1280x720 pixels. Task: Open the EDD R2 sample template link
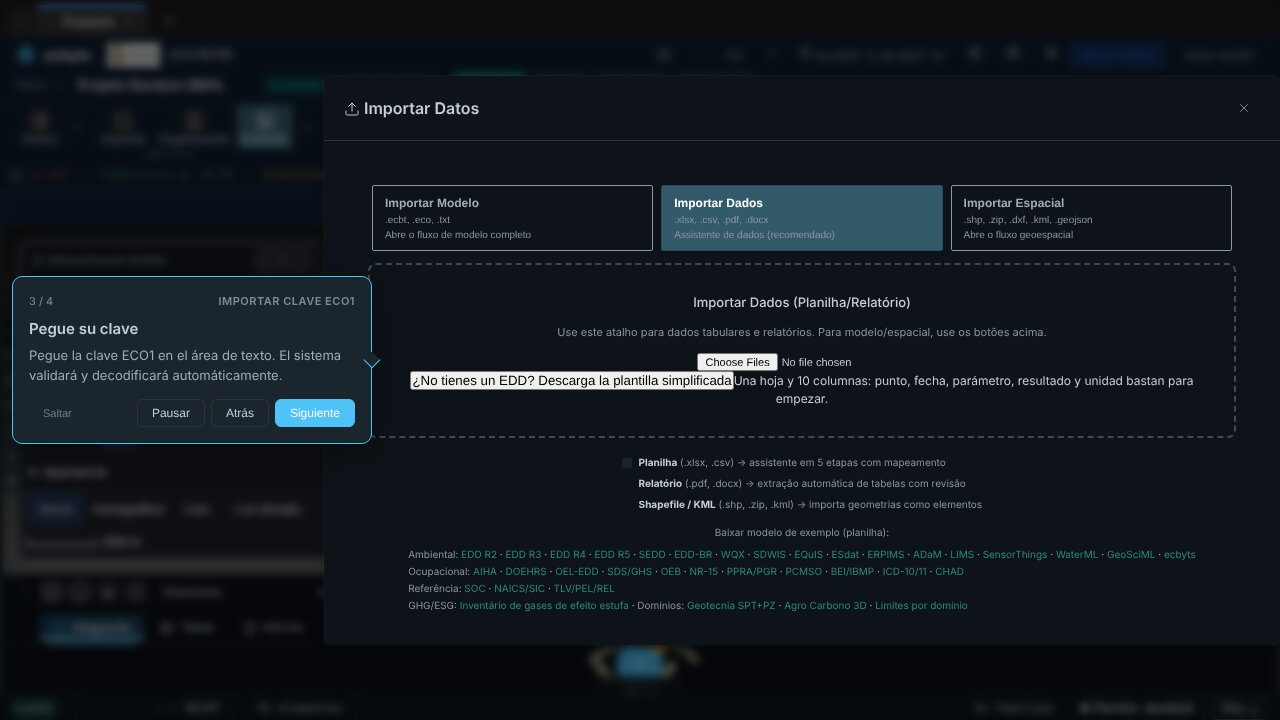point(479,554)
